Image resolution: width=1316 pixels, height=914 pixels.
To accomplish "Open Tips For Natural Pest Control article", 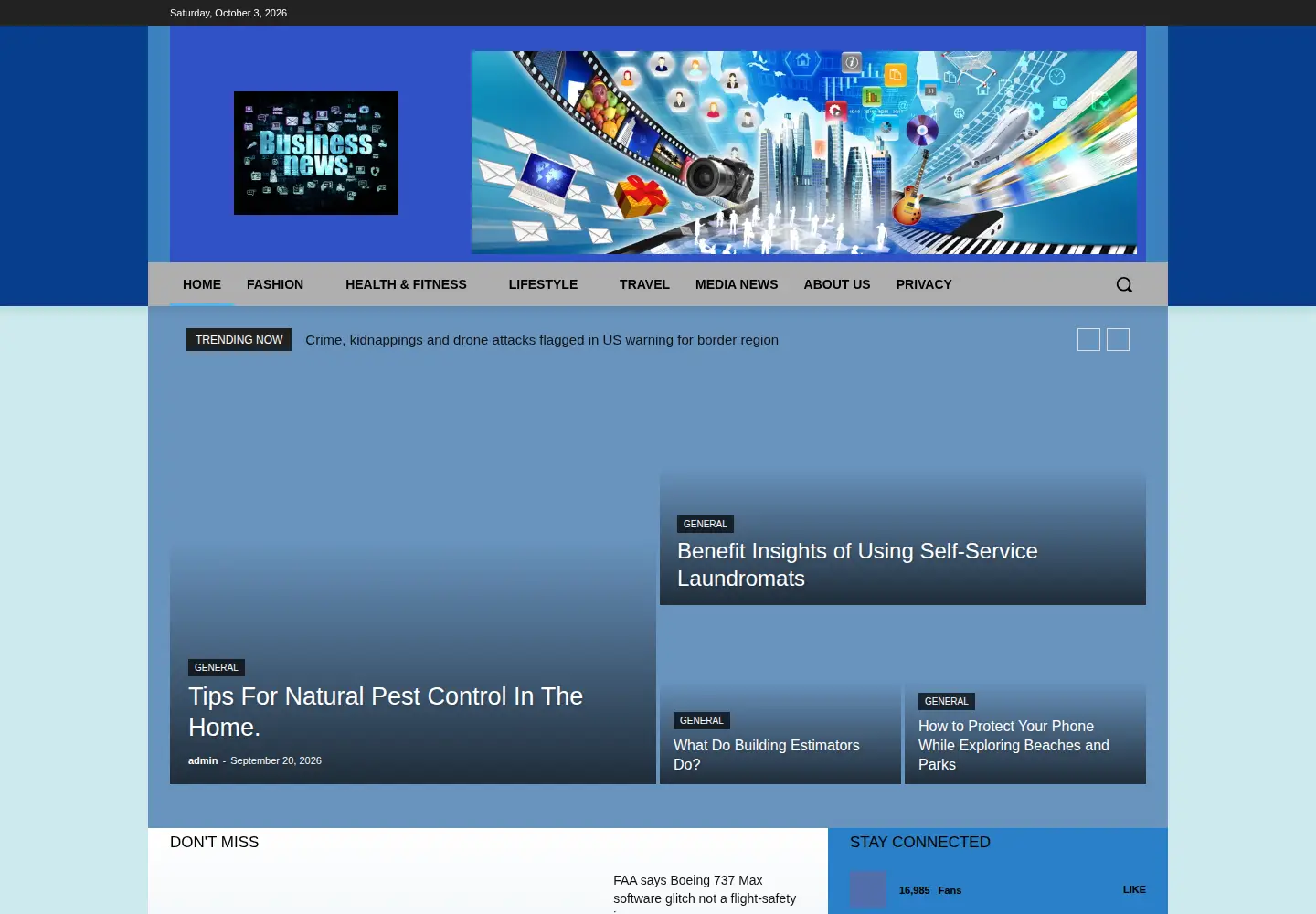I will tap(386, 711).
